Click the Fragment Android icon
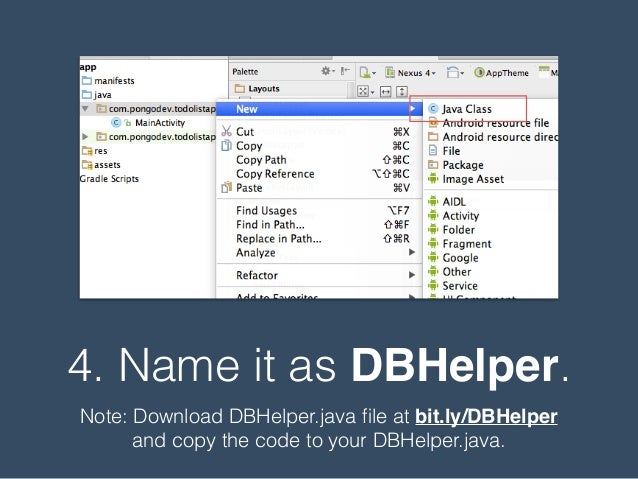This screenshot has height=479, width=638. point(433,243)
